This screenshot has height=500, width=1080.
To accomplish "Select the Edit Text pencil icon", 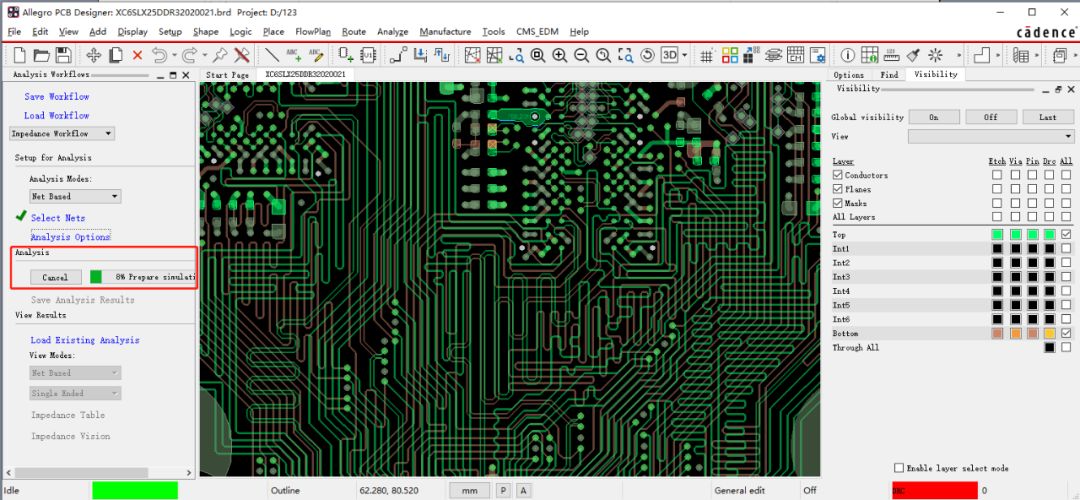I will point(315,55).
